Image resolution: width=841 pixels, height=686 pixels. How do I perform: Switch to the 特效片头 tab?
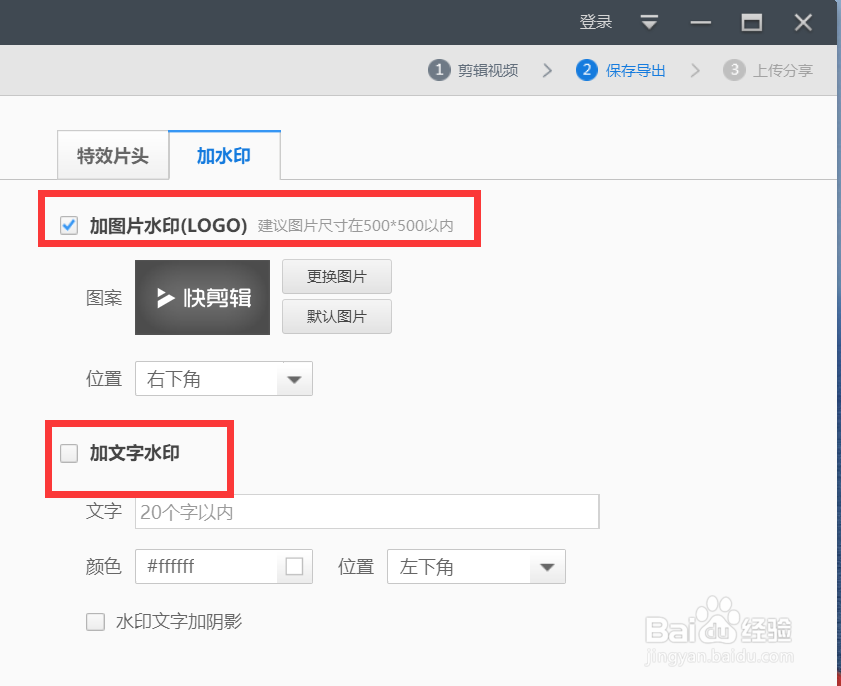[x=112, y=155]
